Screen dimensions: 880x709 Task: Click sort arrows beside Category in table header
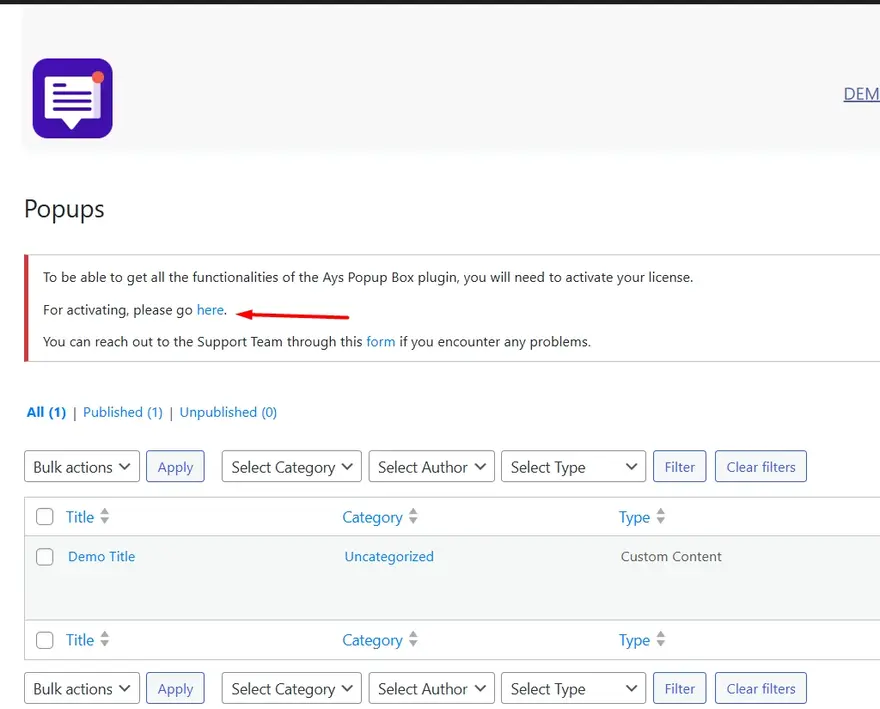pyautogui.click(x=413, y=517)
